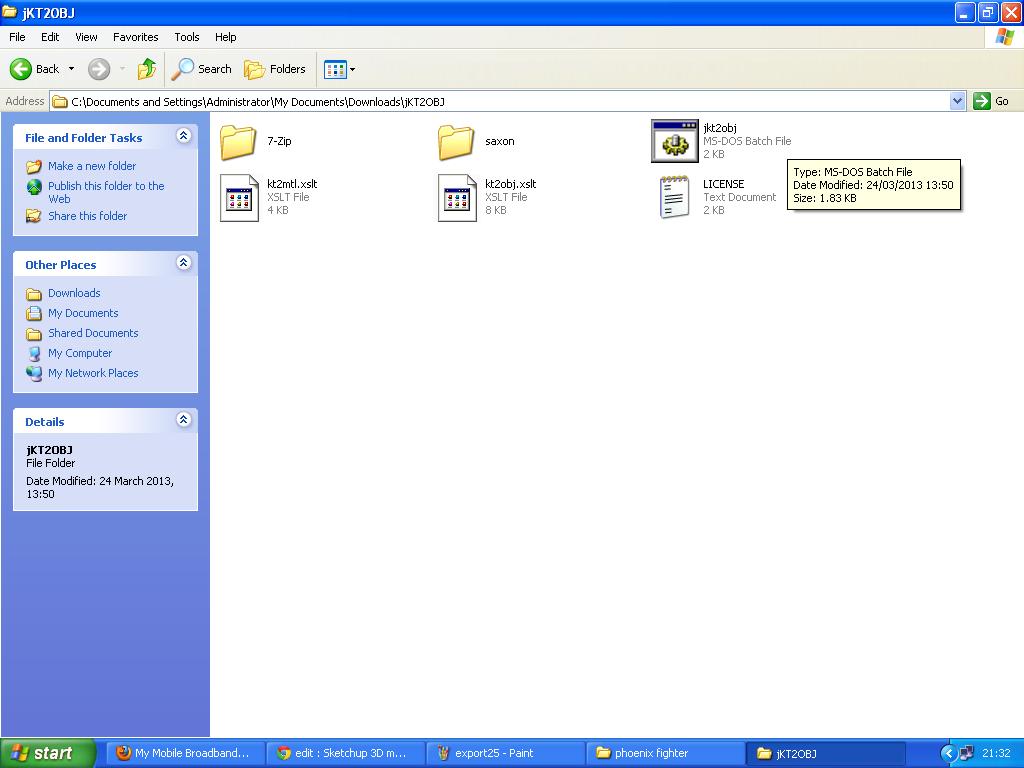This screenshot has width=1024, height=768.
Task: Go to Shared Documents link
Action: 93,333
